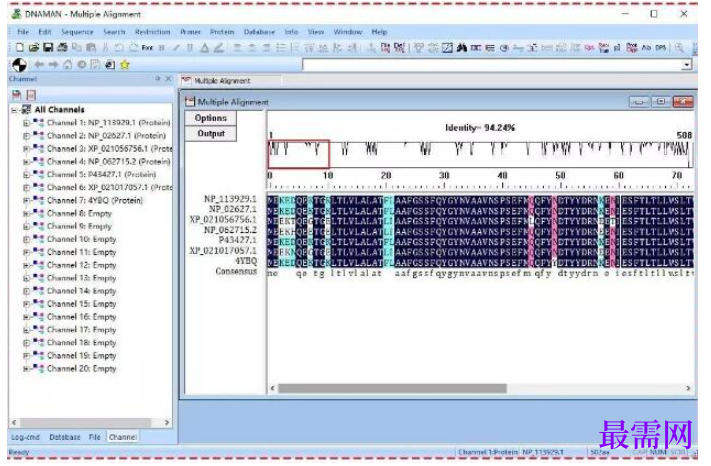This screenshot has width=711, height=466.
Task: Collapse the All Channels root node
Action: point(15,110)
